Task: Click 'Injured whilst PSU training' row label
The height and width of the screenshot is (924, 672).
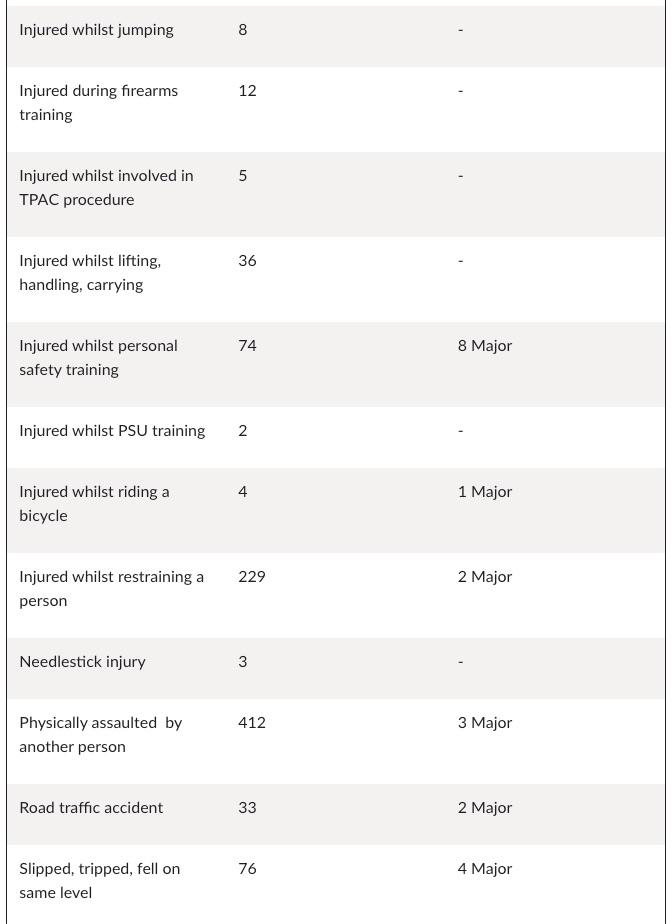Action: point(112,431)
